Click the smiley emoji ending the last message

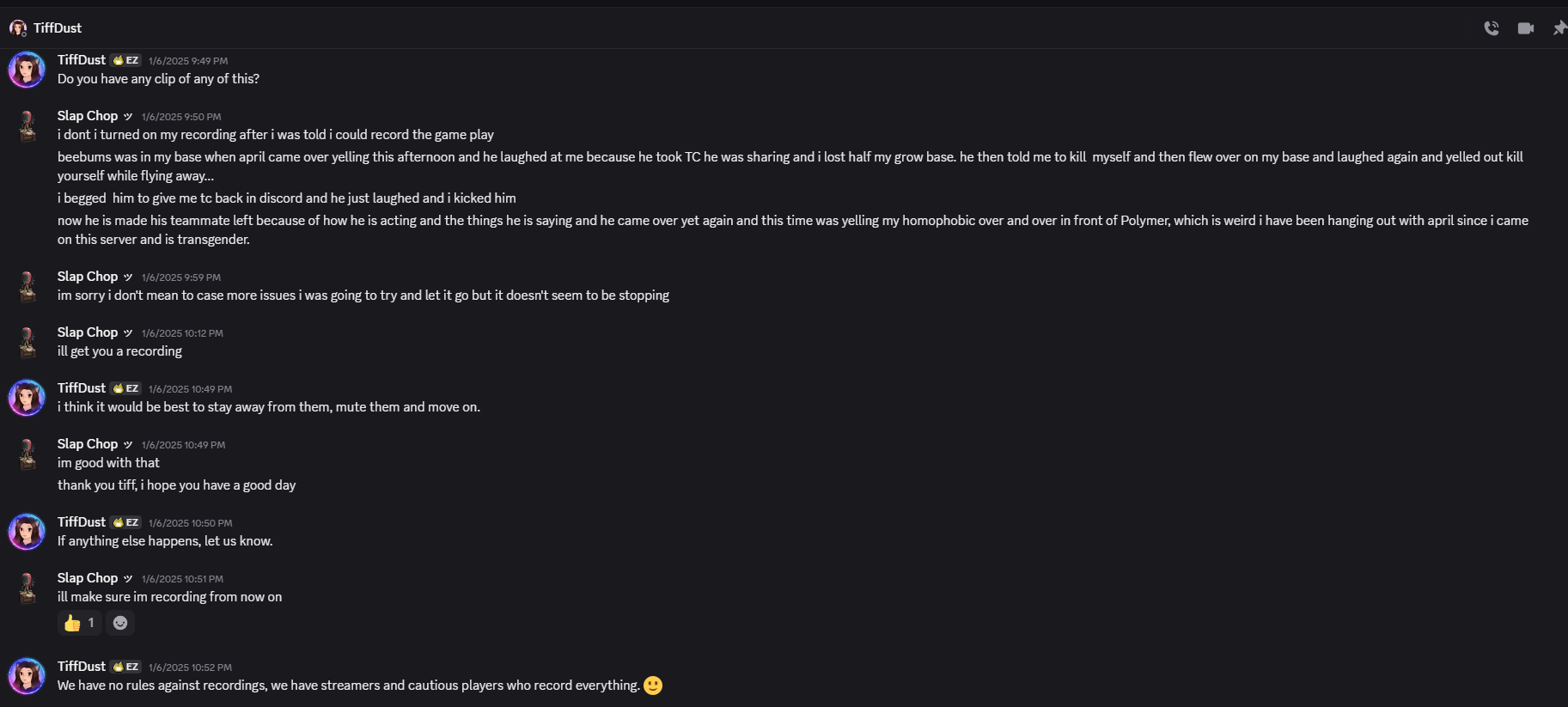(x=653, y=686)
